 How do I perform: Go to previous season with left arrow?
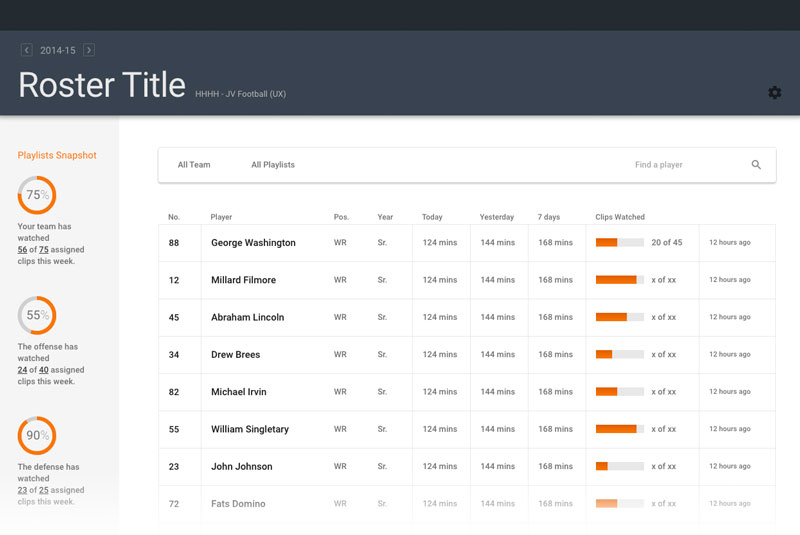tap(27, 50)
